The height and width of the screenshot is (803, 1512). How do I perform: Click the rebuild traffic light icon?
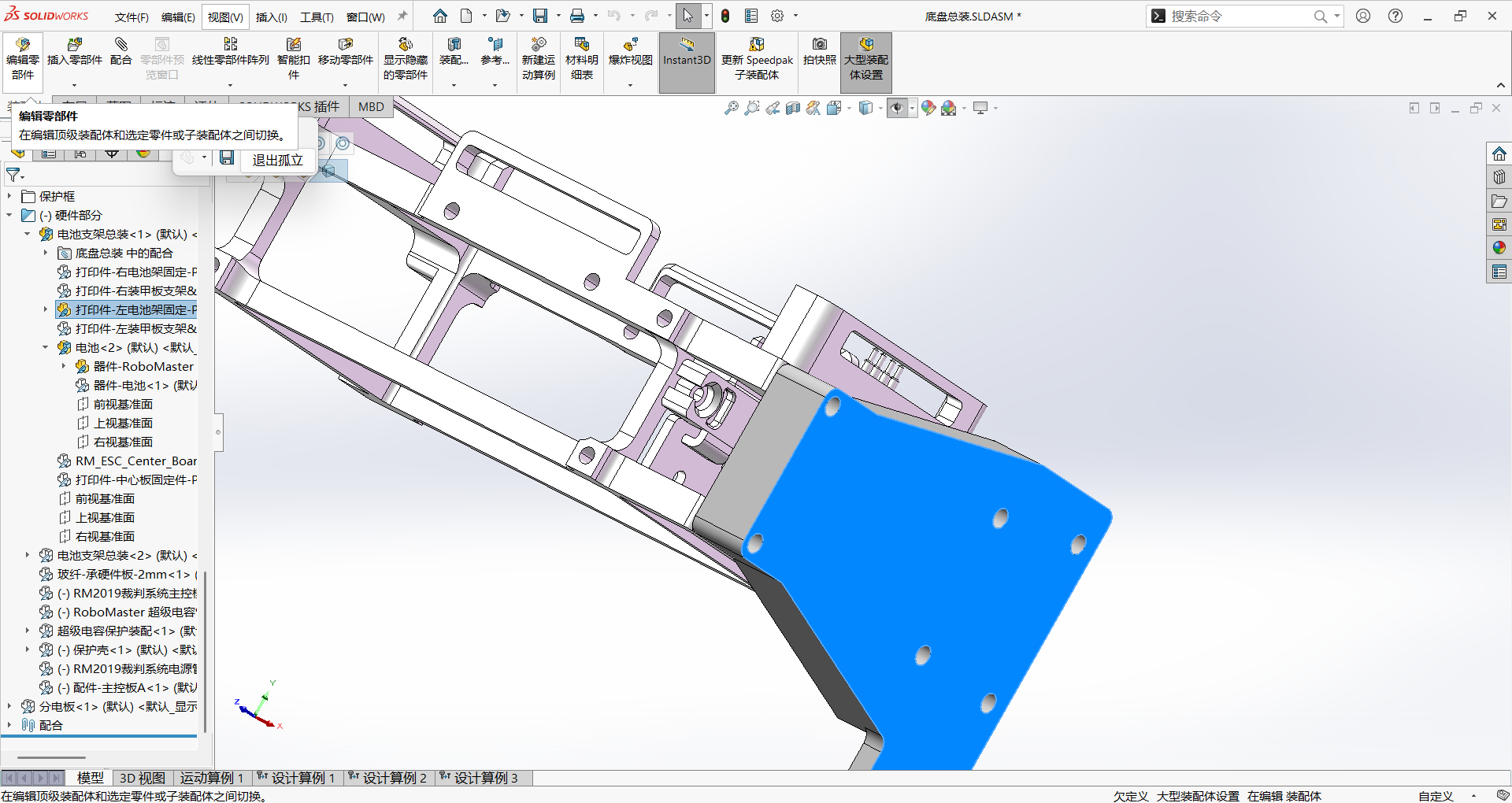point(725,16)
